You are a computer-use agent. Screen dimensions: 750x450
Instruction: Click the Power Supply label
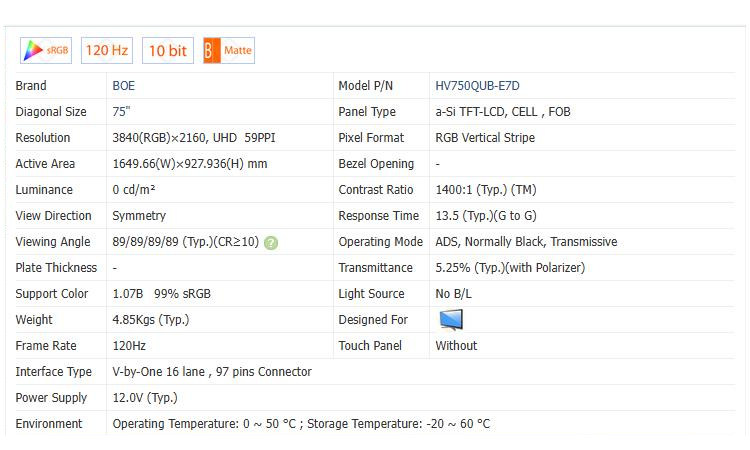(x=51, y=397)
